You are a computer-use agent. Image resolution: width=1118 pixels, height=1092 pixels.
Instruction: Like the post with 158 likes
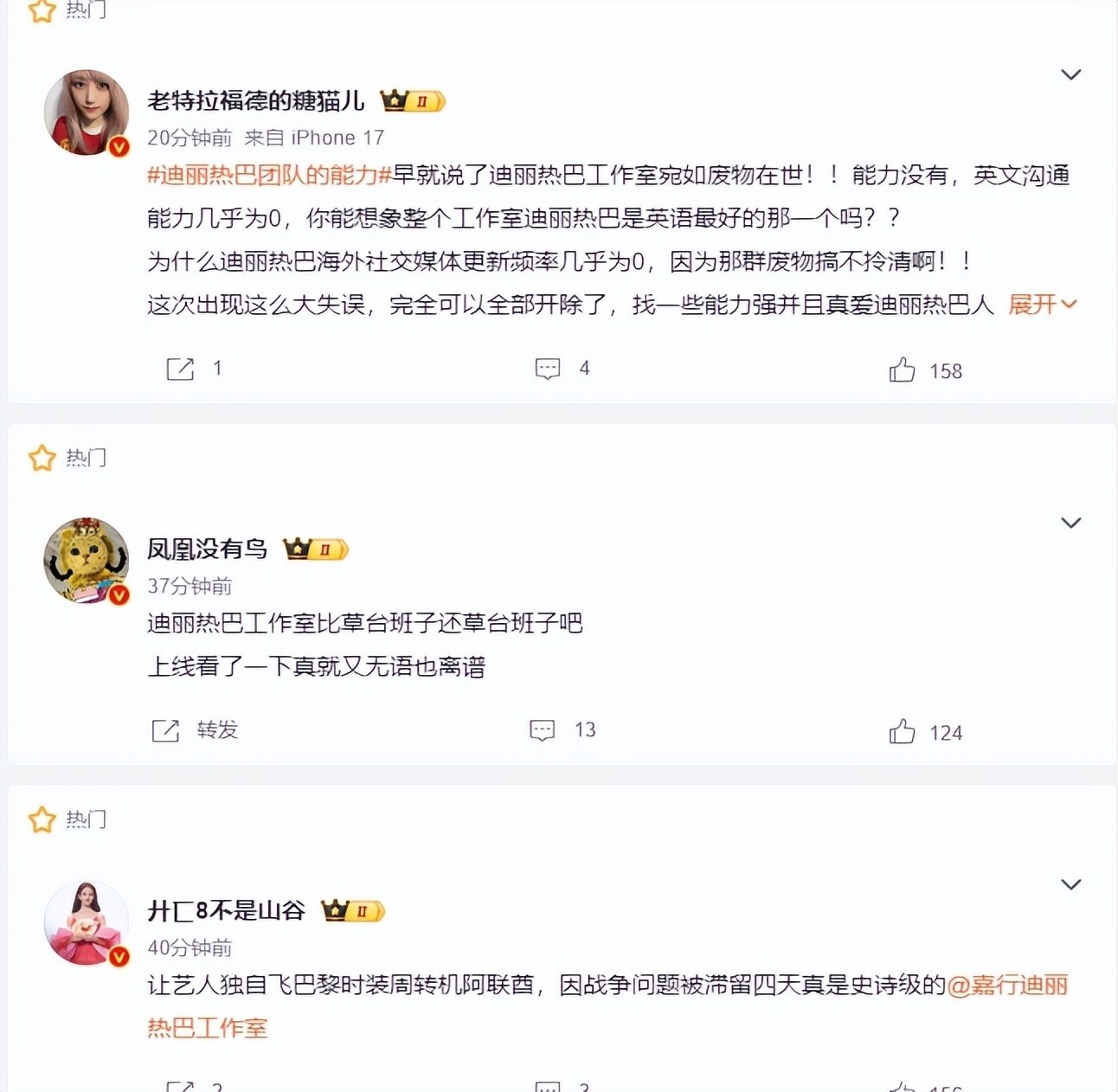[902, 370]
